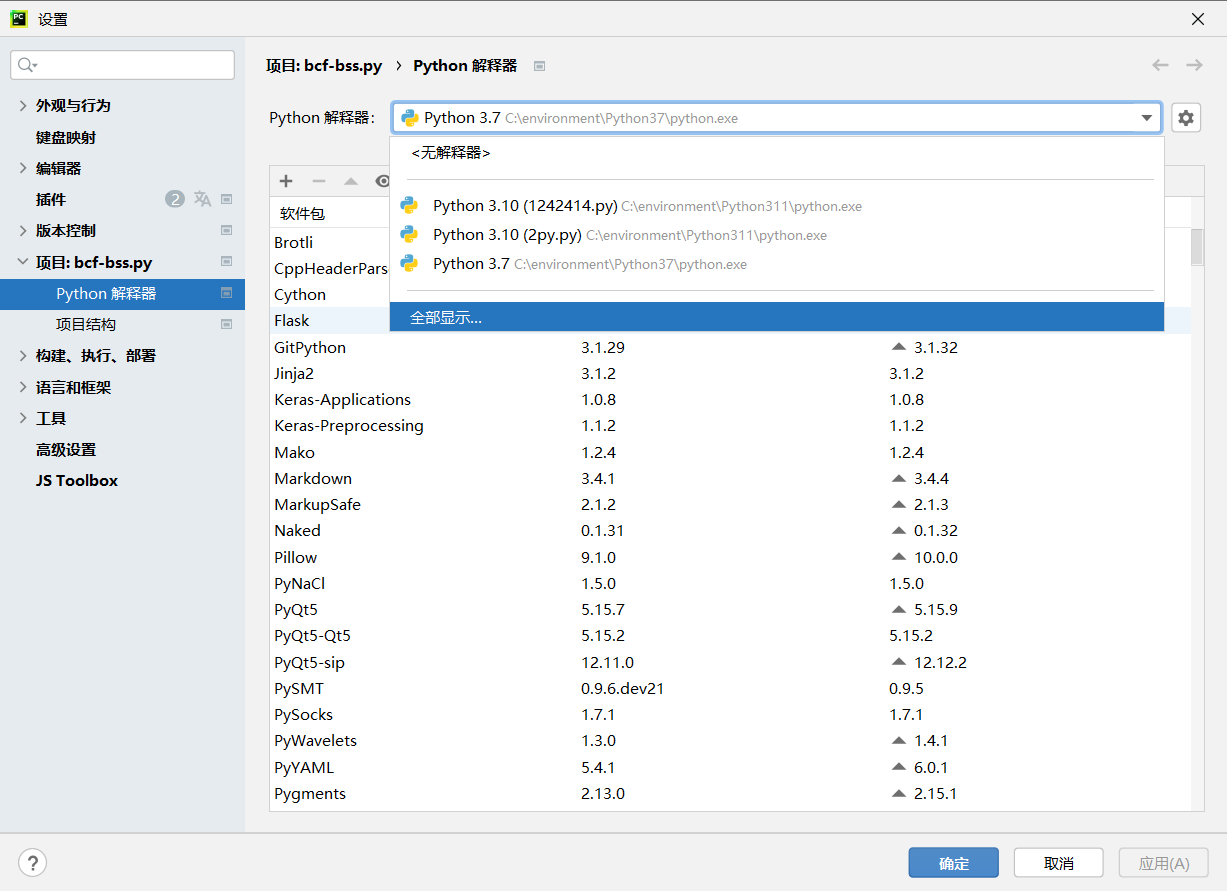Screen dimensions: 1227x891
Task: Click the gear icon beside interpreter dropdown
Action: tap(1185, 118)
